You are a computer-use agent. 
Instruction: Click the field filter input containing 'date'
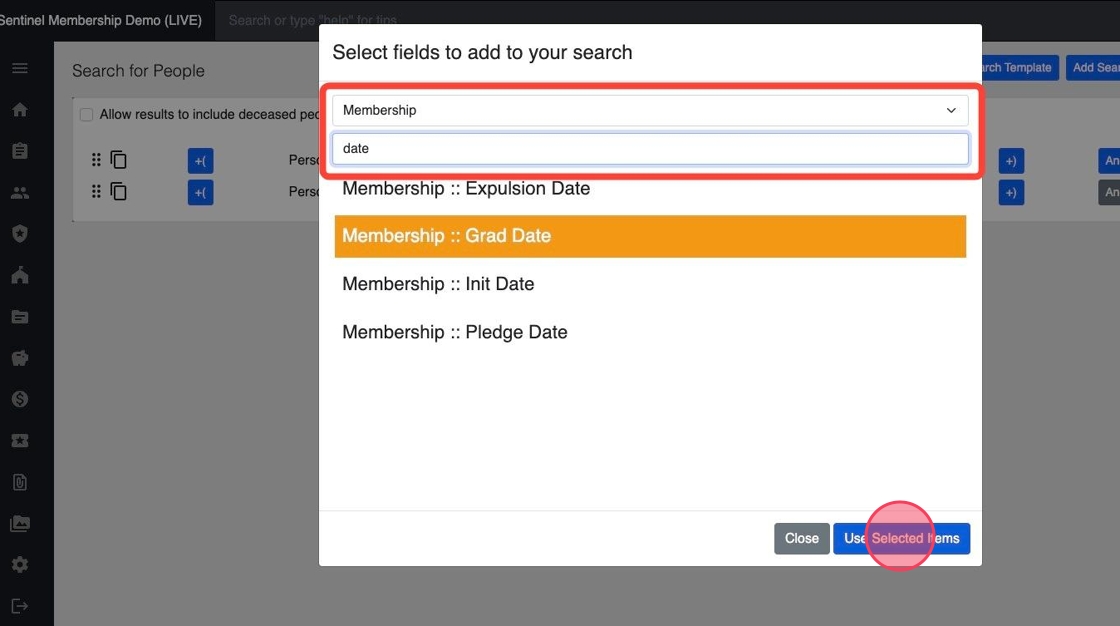point(650,148)
